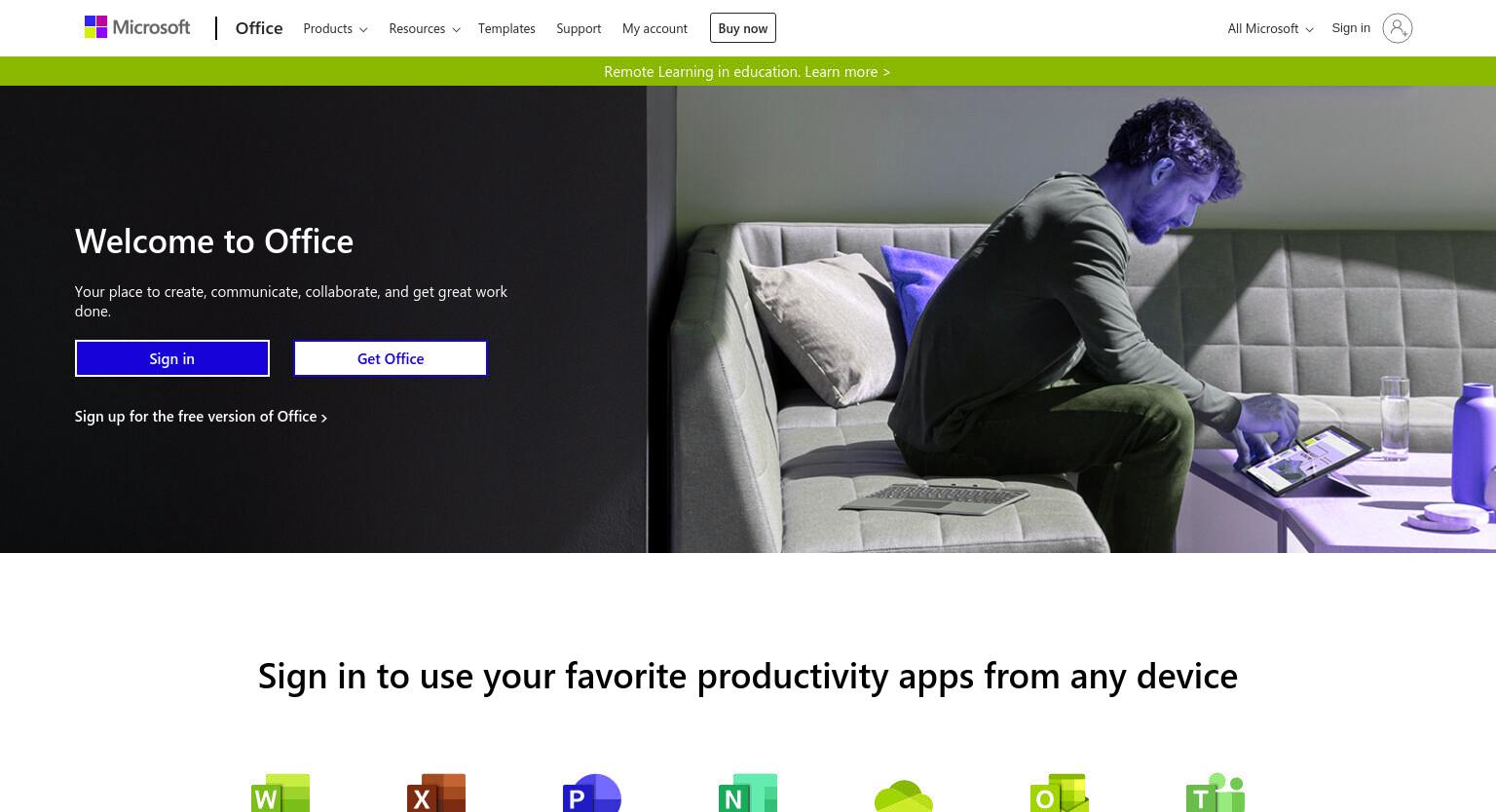Open the All Microsoft dropdown
Image resolution: width=1496 pixels, height=812 pixels.
click(1270, 28)
